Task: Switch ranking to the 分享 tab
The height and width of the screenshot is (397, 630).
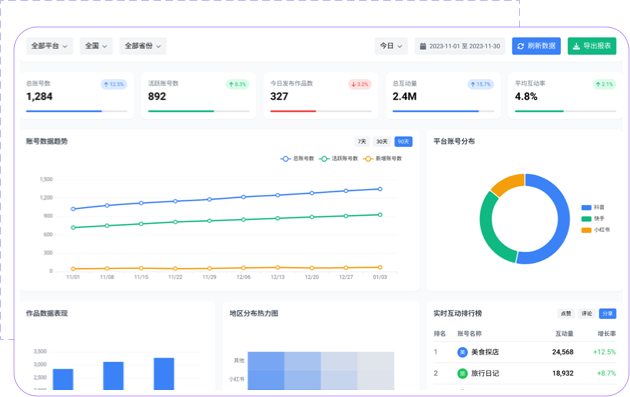Action: tap(608, 313)
